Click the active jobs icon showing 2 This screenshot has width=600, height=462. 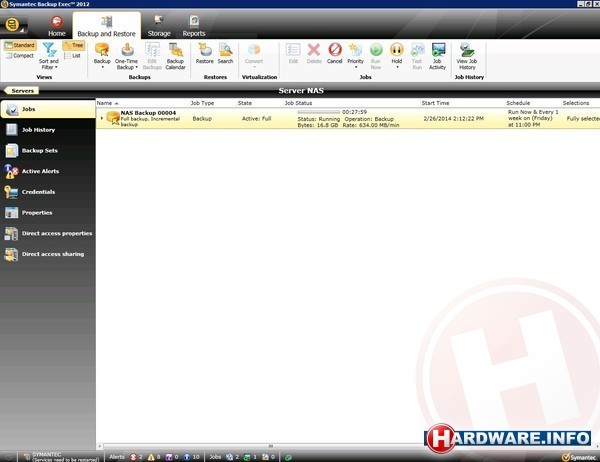pos(229,457)
